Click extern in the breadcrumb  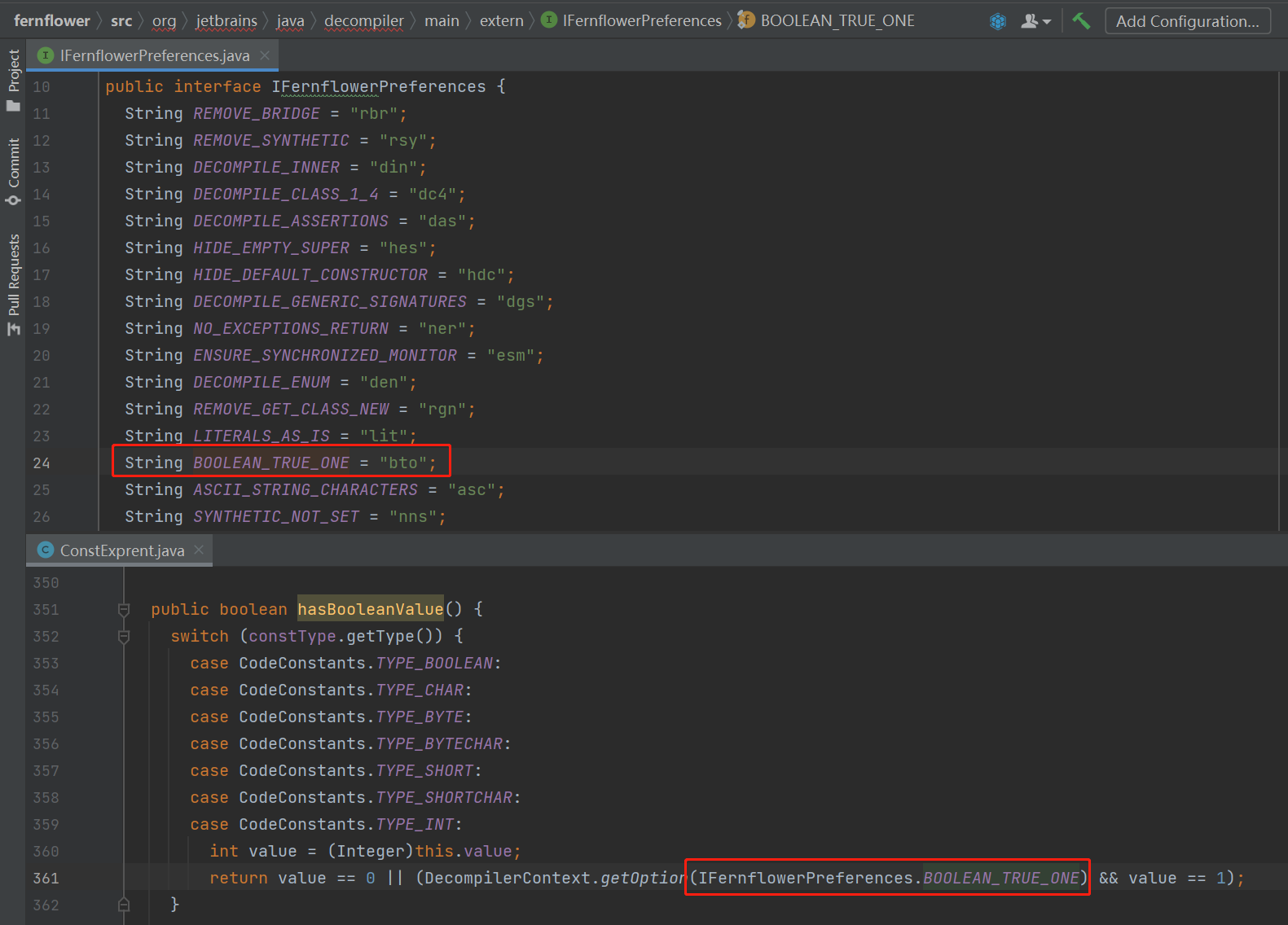(x=501, y=21)
